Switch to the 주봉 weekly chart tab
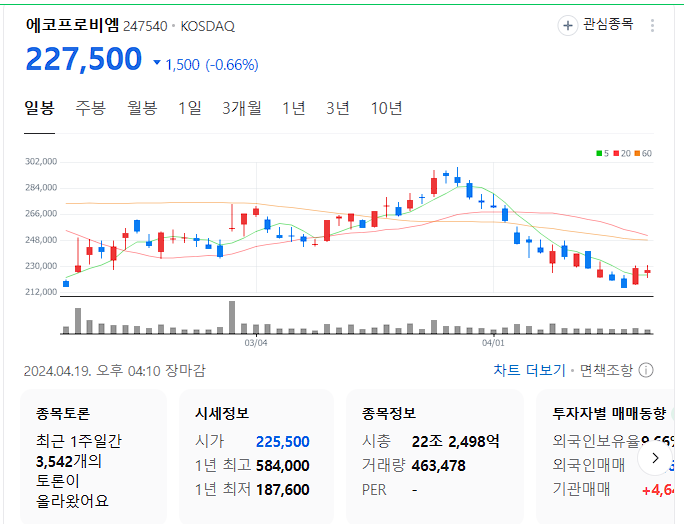This screenshot has width=684, height=524. (x=91, y=108)
